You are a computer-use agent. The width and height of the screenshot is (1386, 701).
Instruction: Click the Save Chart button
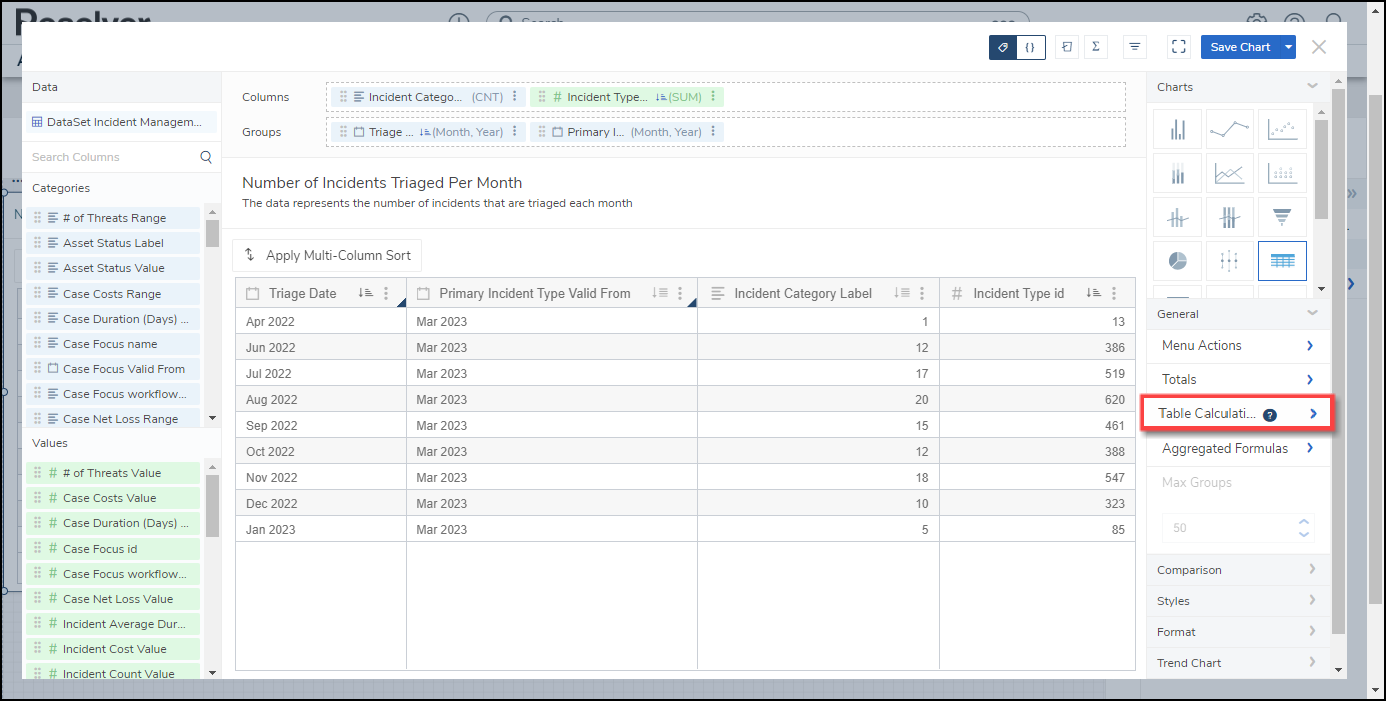pyautogui.click(x=1240, y=47)
